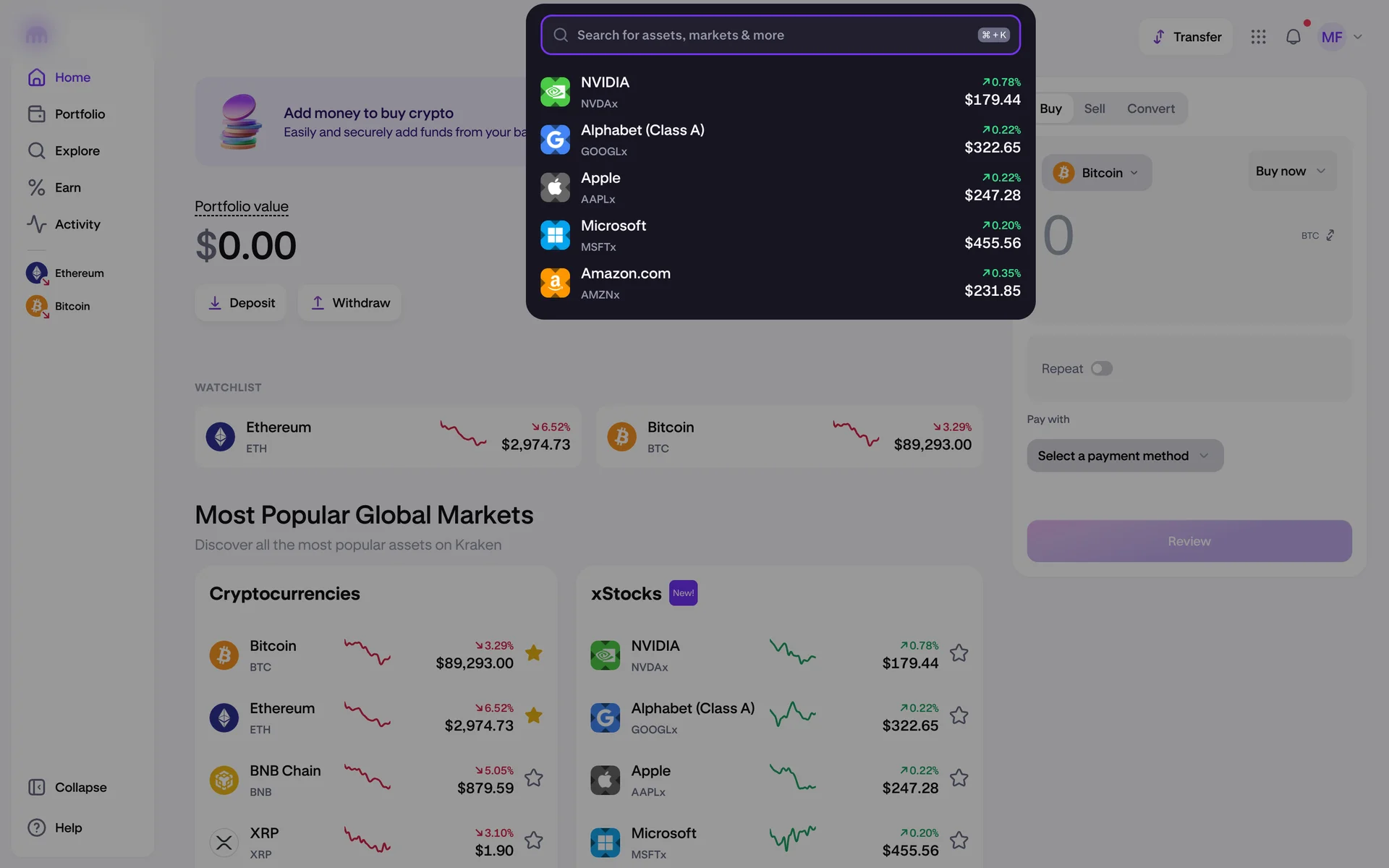Open the Buy now order type dropdown
The image size is (1389, 868).
tap(1291, 171)
